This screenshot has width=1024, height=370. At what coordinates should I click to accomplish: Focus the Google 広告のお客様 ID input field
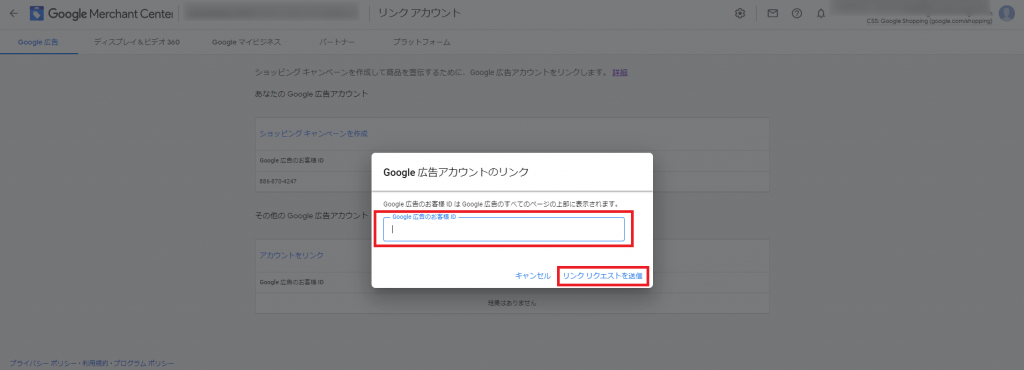pos(504,229)
